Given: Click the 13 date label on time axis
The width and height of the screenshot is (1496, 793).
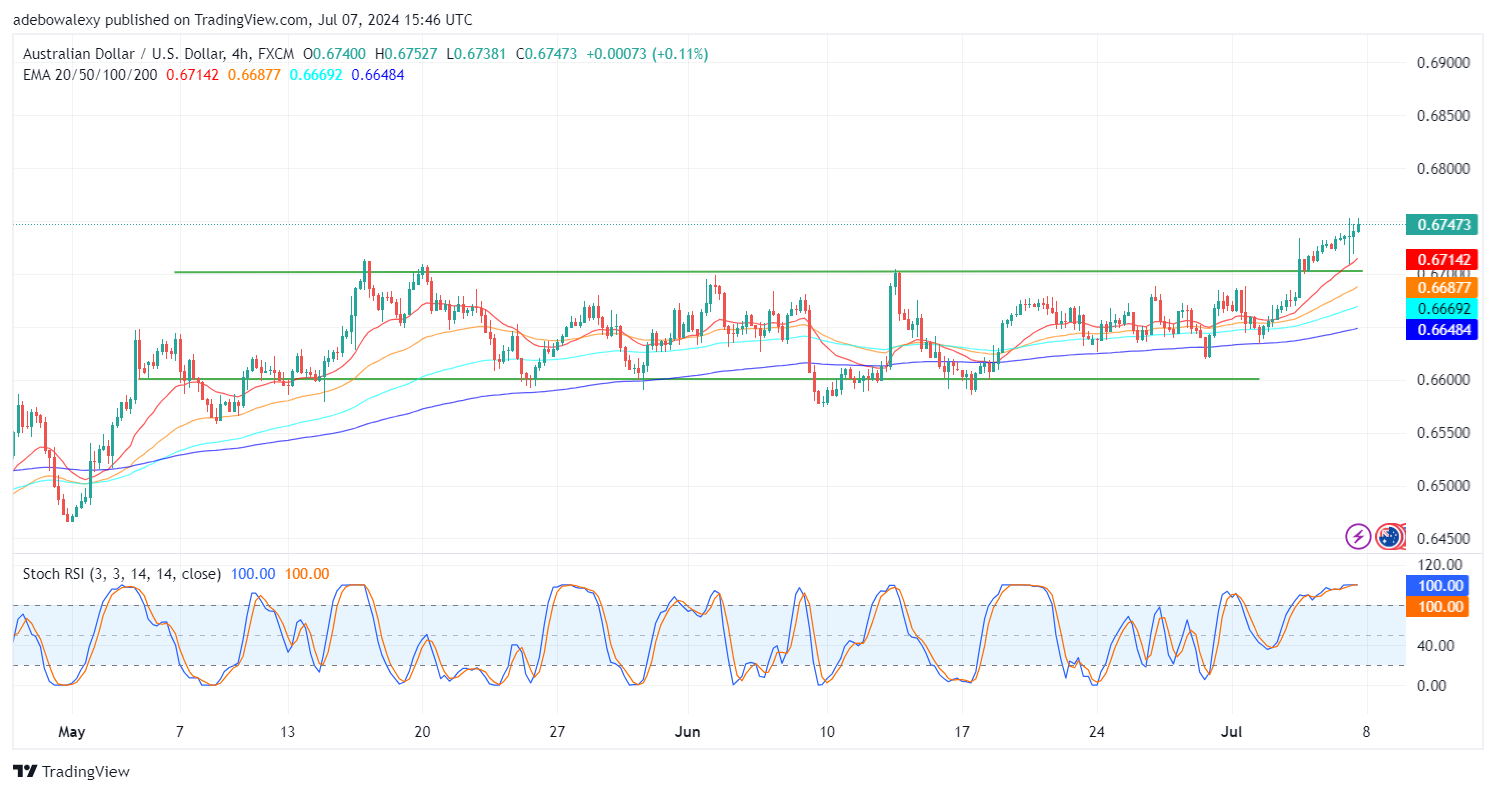Looking at the screenshot, I should click(x=290, y=731).
